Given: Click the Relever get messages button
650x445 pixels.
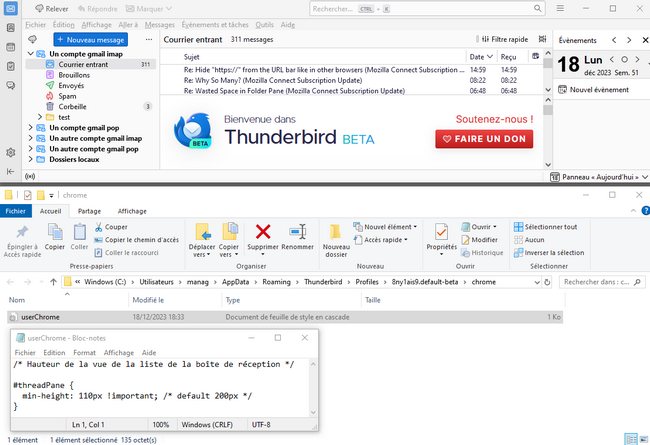Looking at the screenshot, I should 51,9.
